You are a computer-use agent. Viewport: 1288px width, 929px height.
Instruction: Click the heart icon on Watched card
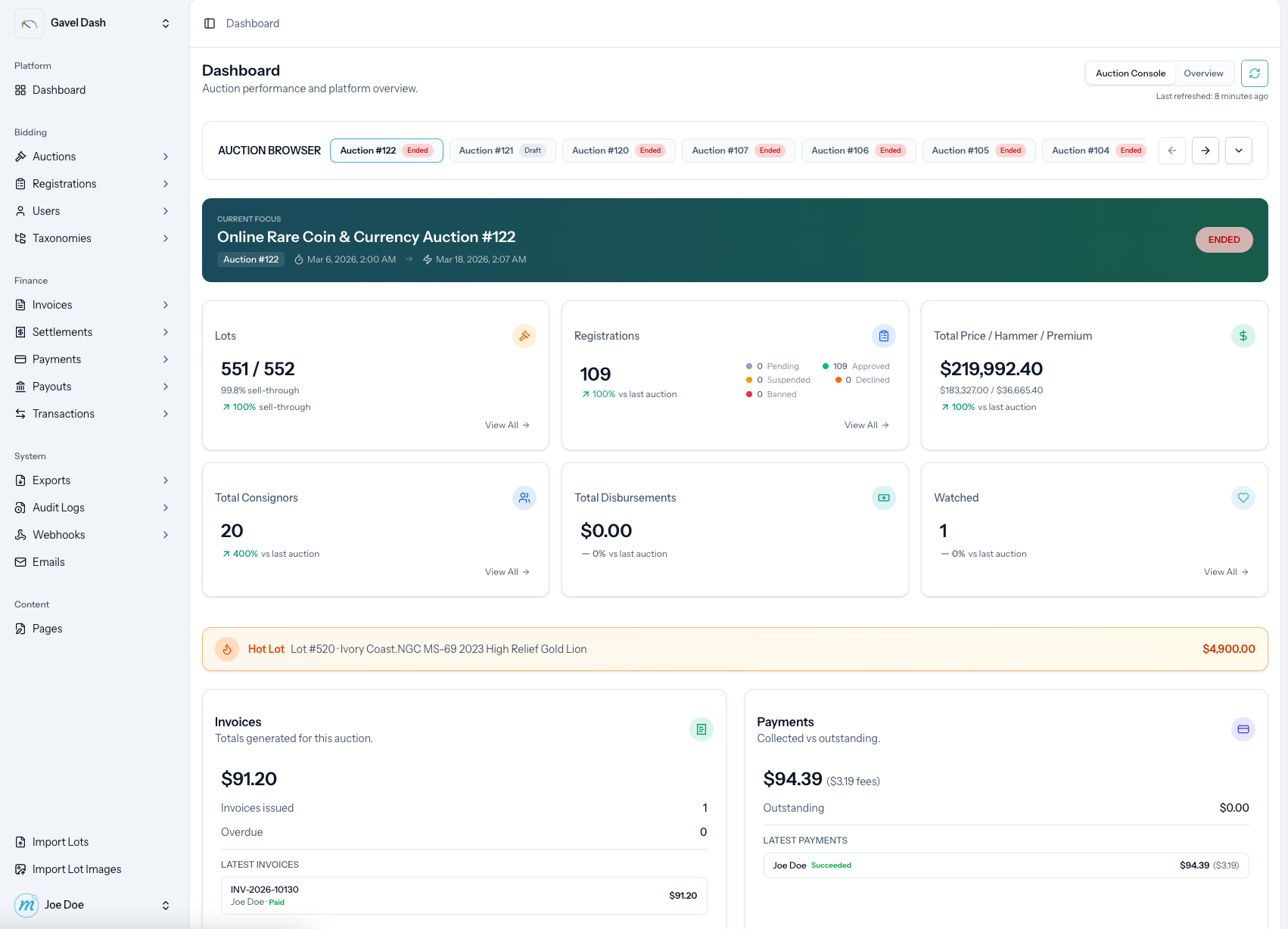(x=1243, y=498)
